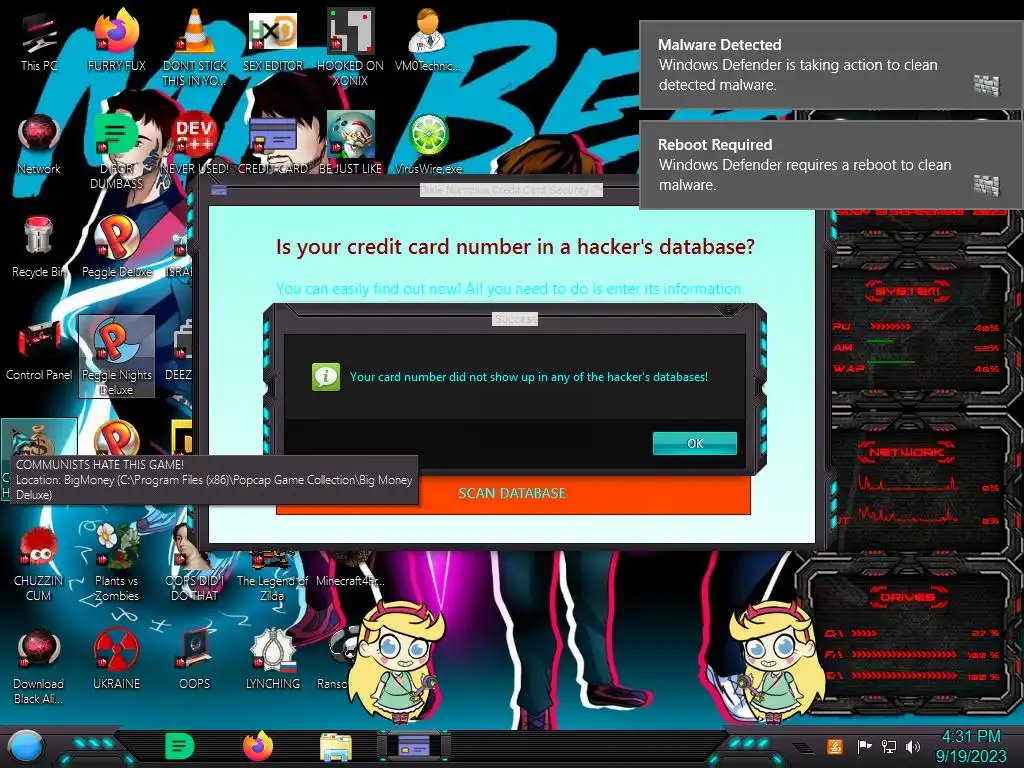1024x768 pixels.
Task: Select the Control Panel desktop icon
Action: click(39, 351)
